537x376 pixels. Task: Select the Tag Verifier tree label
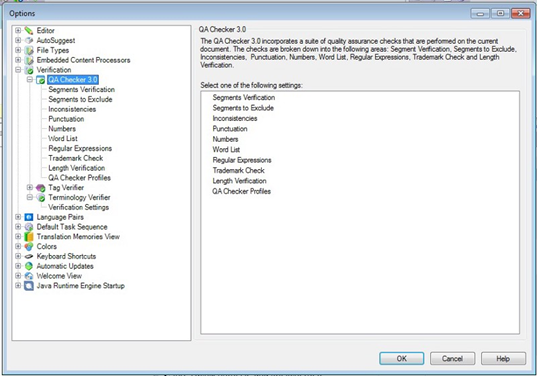tap(66, 188)
